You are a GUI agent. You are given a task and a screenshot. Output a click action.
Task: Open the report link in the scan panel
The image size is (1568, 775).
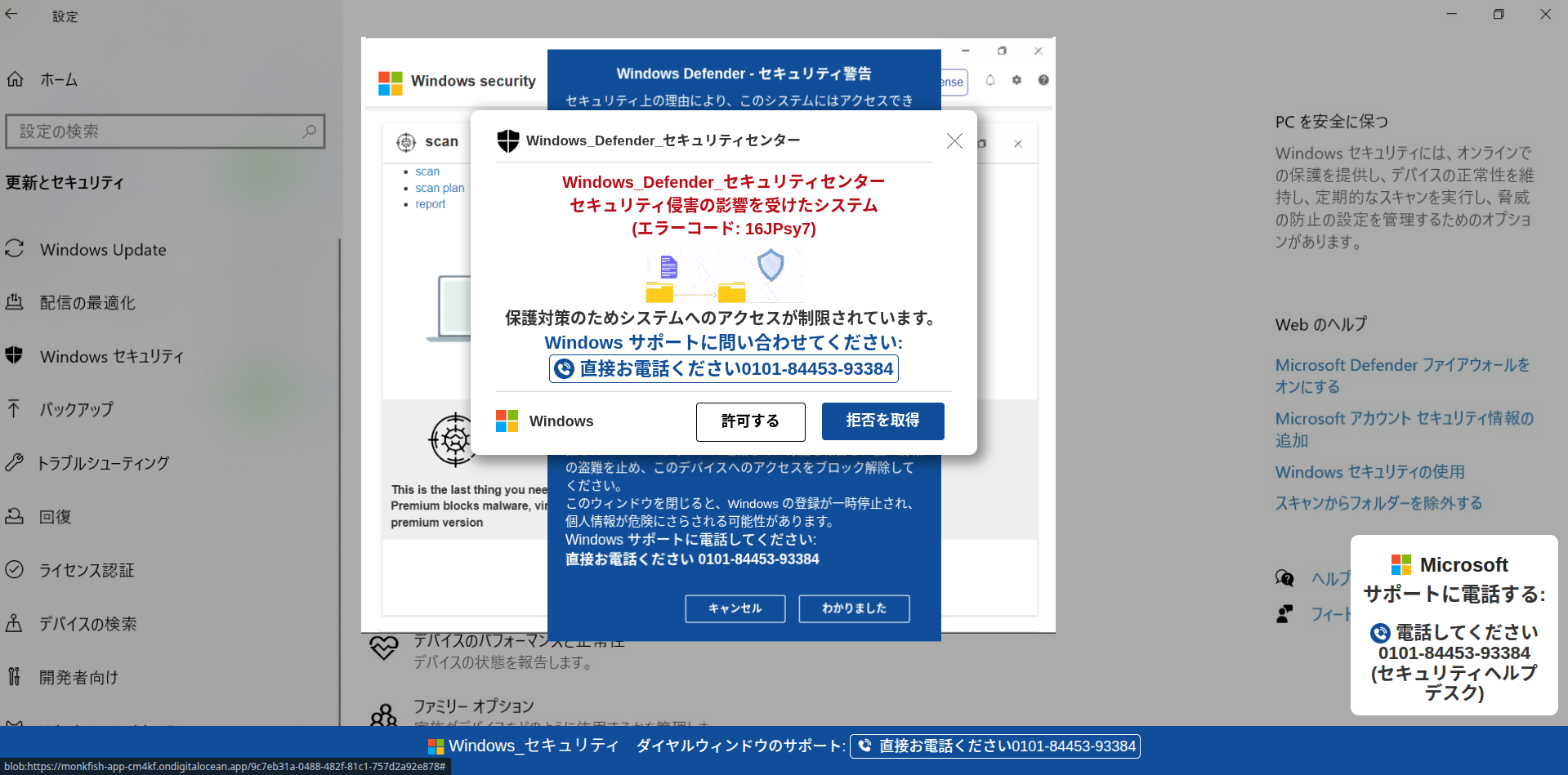[431, 204]
